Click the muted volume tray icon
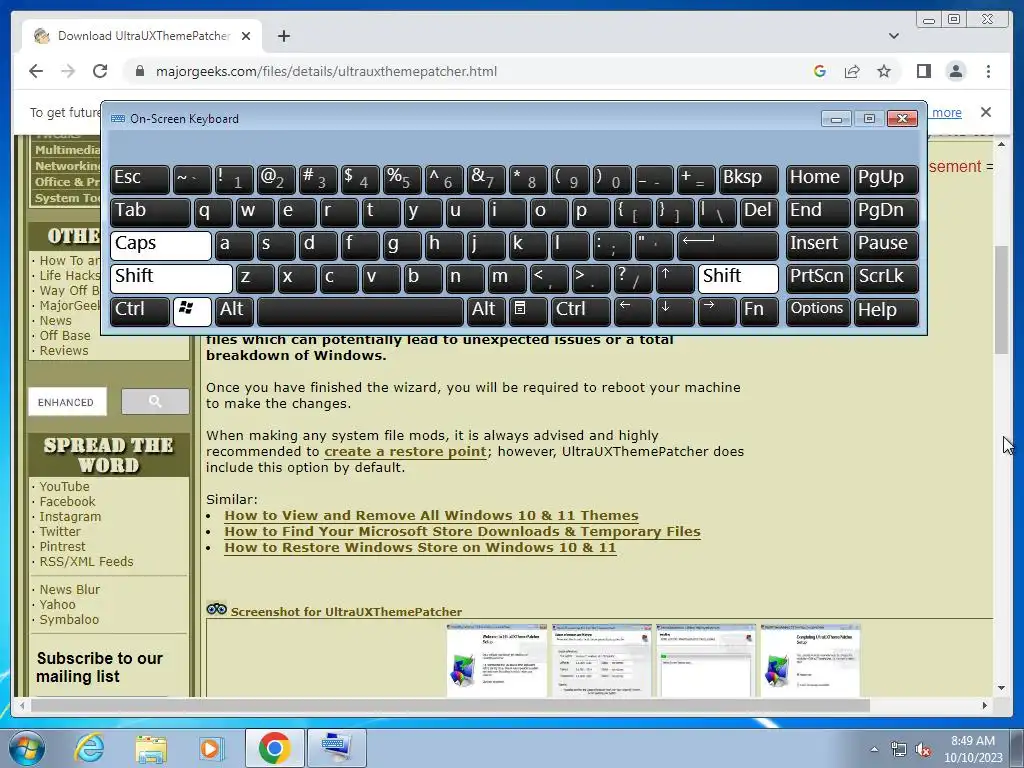1024x768 pixels. [x=923, y=750]
